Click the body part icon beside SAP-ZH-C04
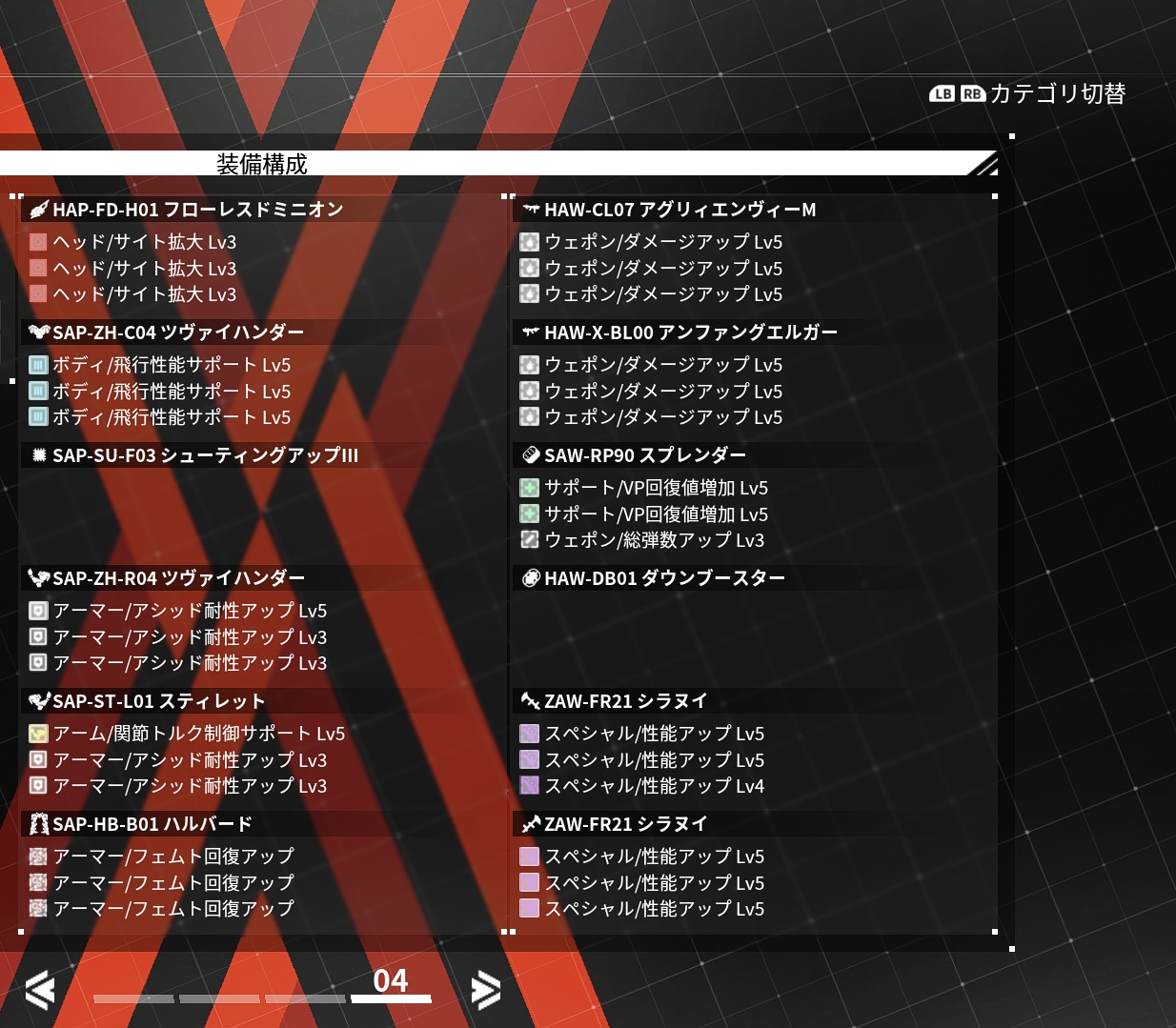1176x1028 pixels. 39,333
